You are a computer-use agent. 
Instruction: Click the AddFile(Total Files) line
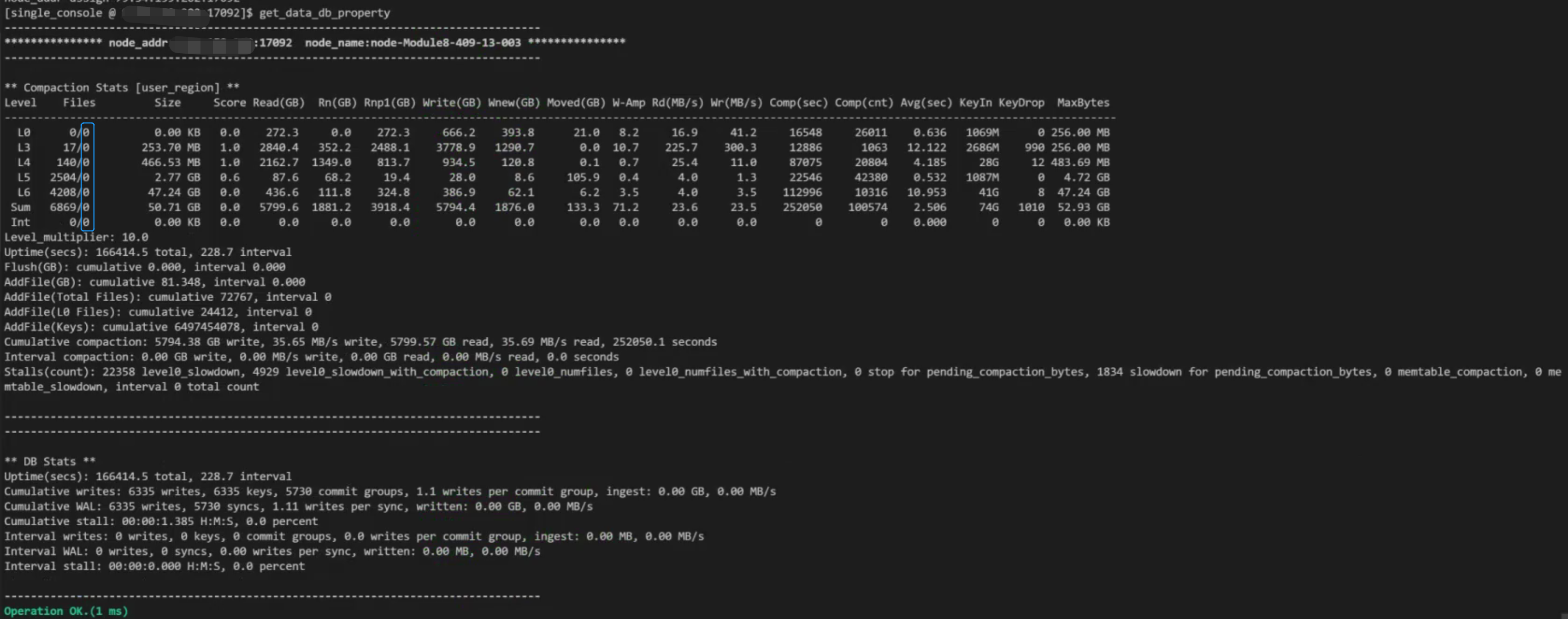167,297
